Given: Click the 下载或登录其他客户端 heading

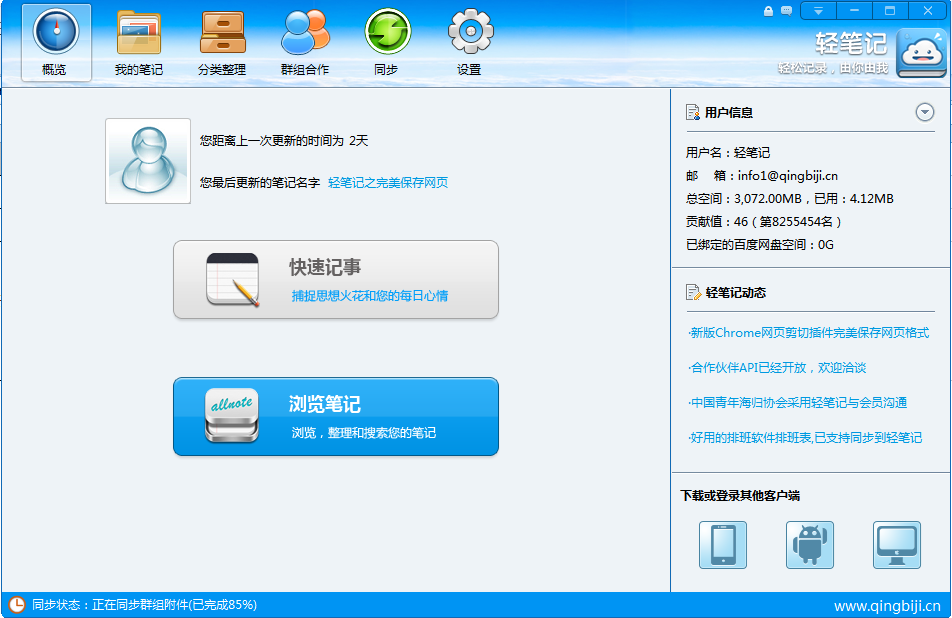Looking at the screenshot, I should point(740,496).
